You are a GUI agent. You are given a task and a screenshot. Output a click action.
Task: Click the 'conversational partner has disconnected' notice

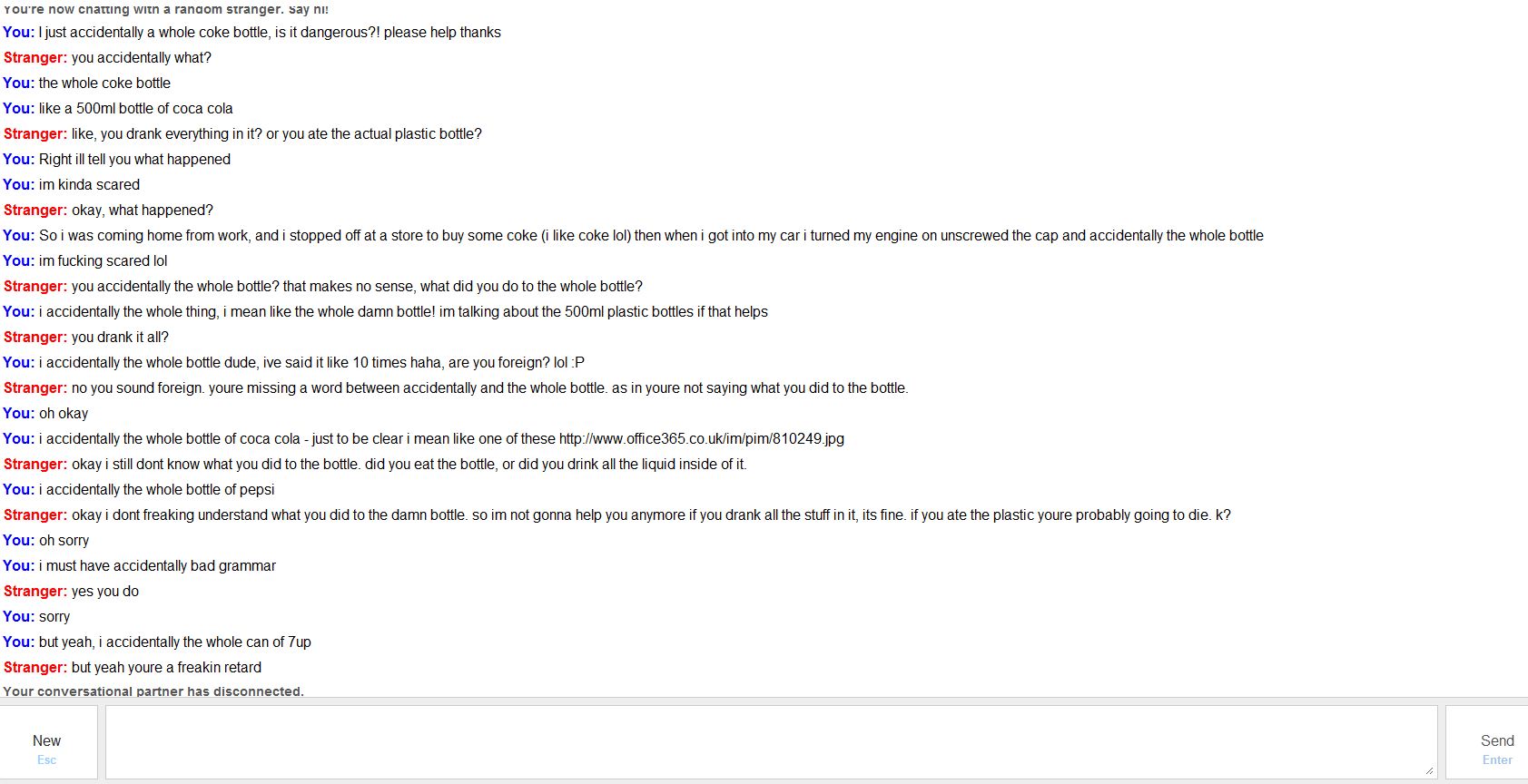[153, 691]
